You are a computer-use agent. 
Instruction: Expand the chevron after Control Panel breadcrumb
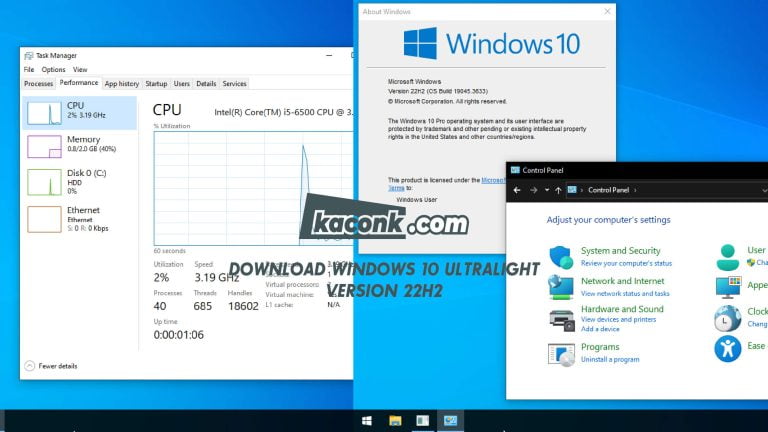(635, 190)
